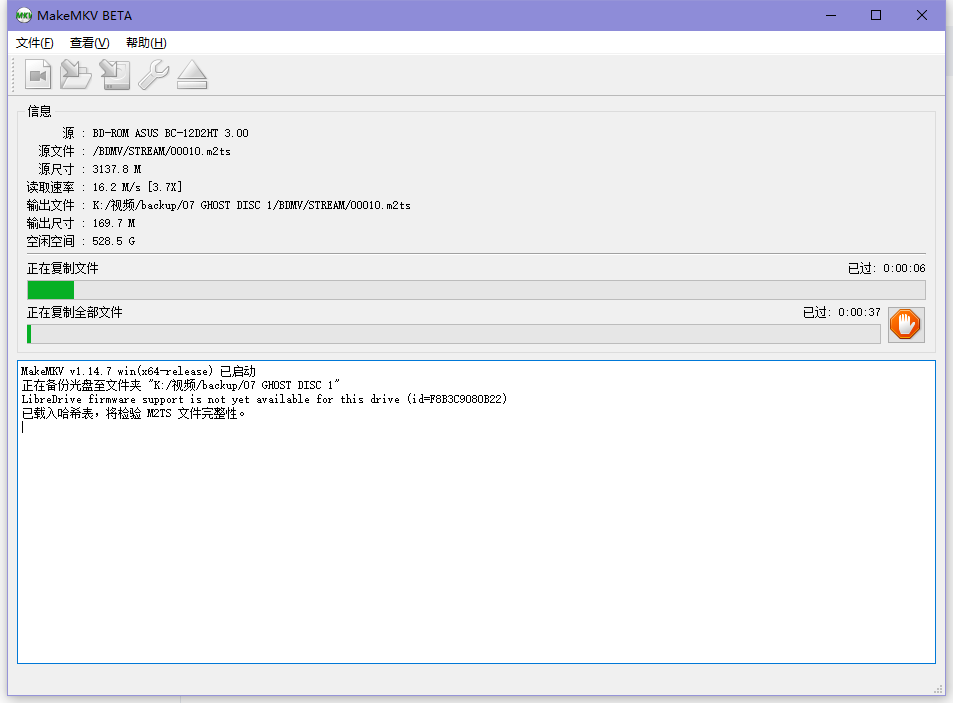Eject the disc with the eject icon
953x703 pixels.
click(x=192, y=75)
